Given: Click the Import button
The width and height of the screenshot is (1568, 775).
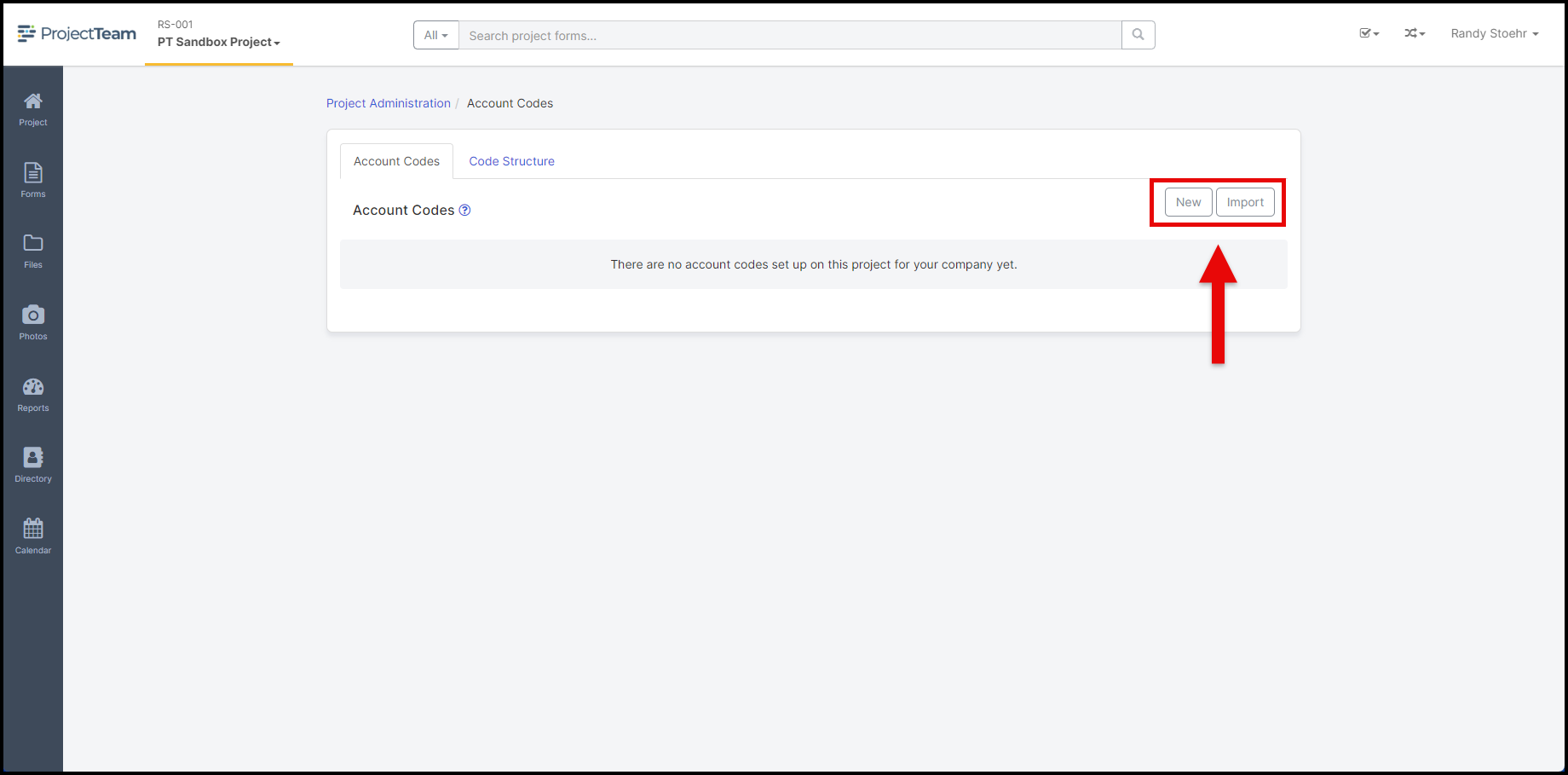Looking at the screenshot, I should [x=1245, y=202].
